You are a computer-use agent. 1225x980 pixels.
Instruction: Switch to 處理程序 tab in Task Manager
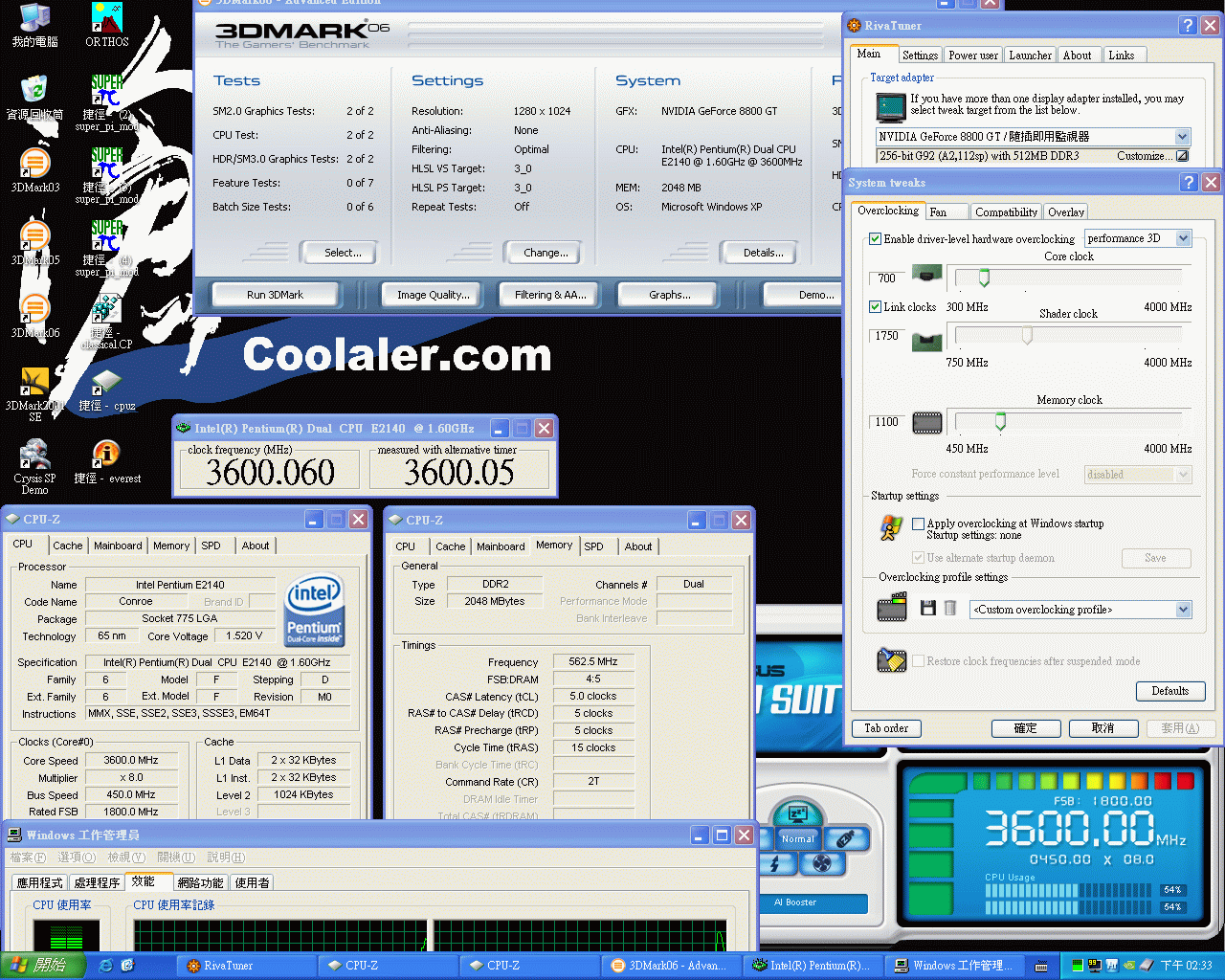coord(97,883)
